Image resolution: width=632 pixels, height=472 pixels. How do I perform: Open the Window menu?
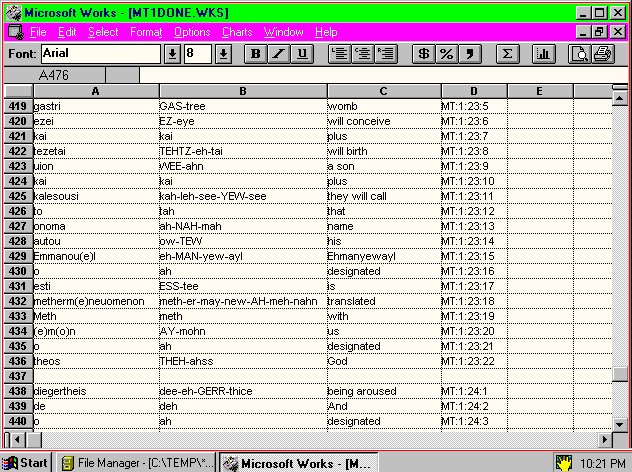283,32
